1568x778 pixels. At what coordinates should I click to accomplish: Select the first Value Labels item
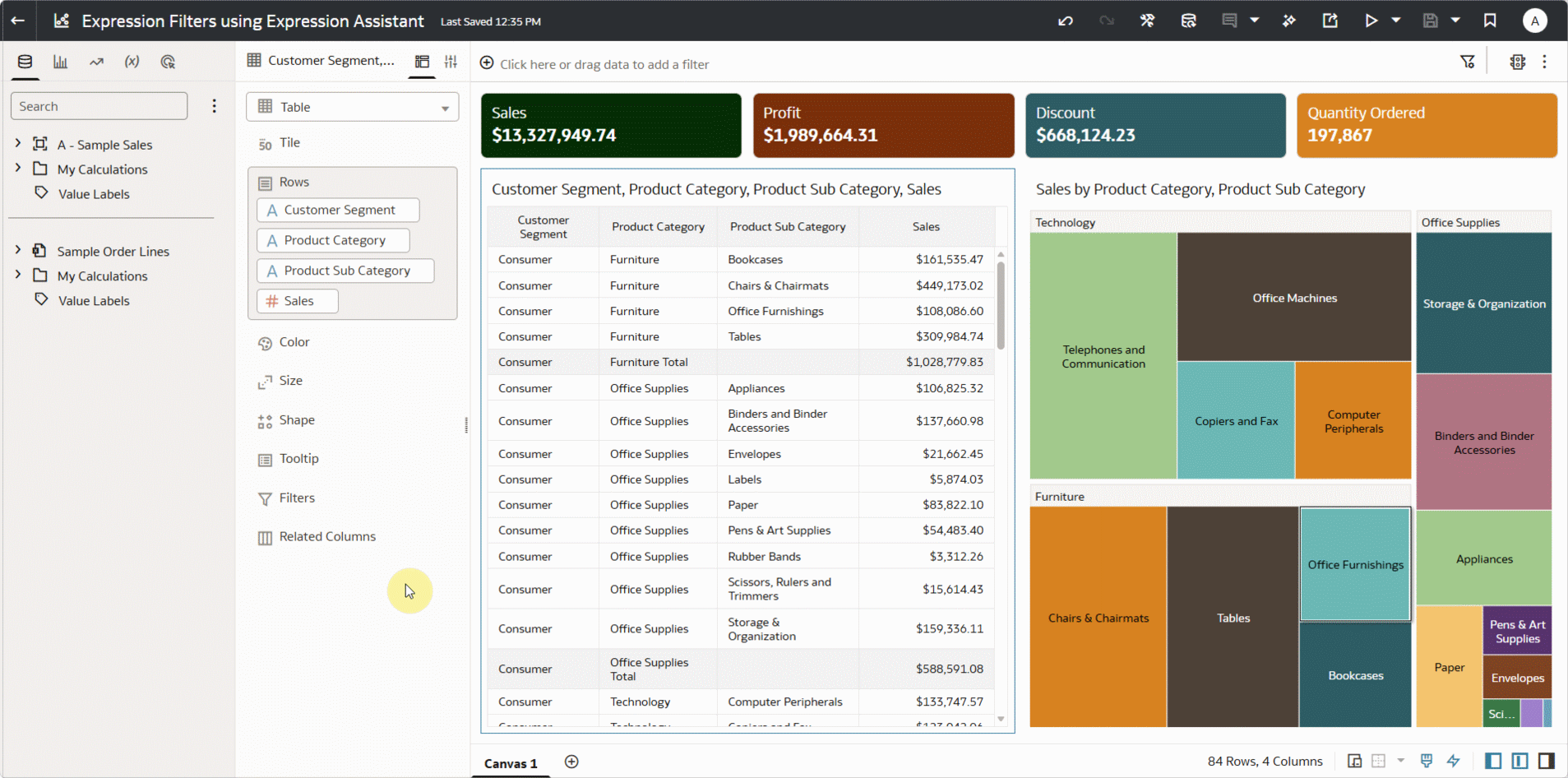94,194
